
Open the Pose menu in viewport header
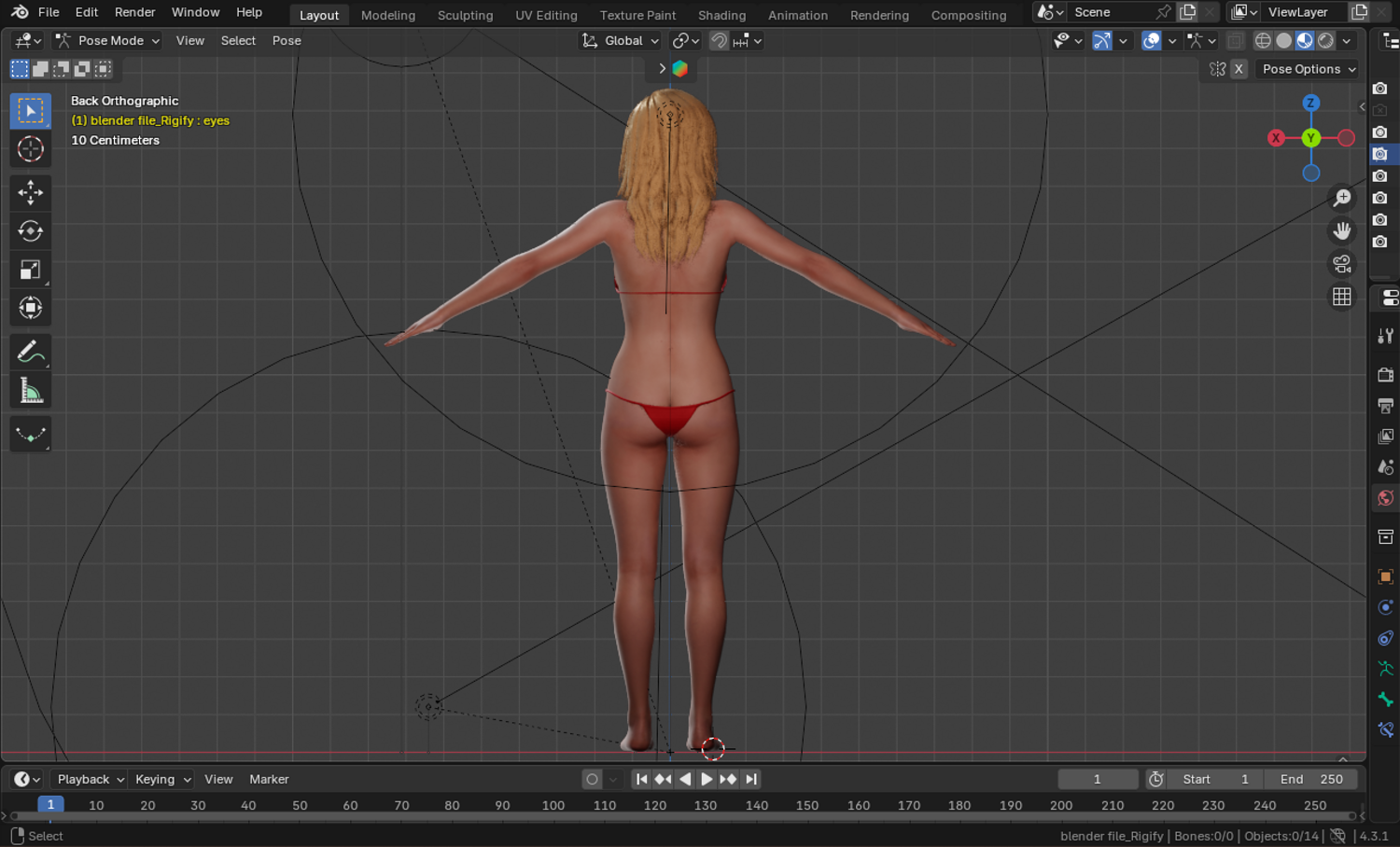coord(287,41)
